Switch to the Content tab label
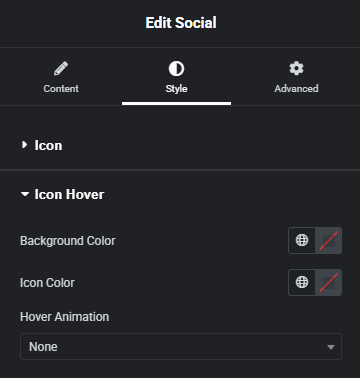The height and width of the screenshot is (378, 360). click(61, 89)
